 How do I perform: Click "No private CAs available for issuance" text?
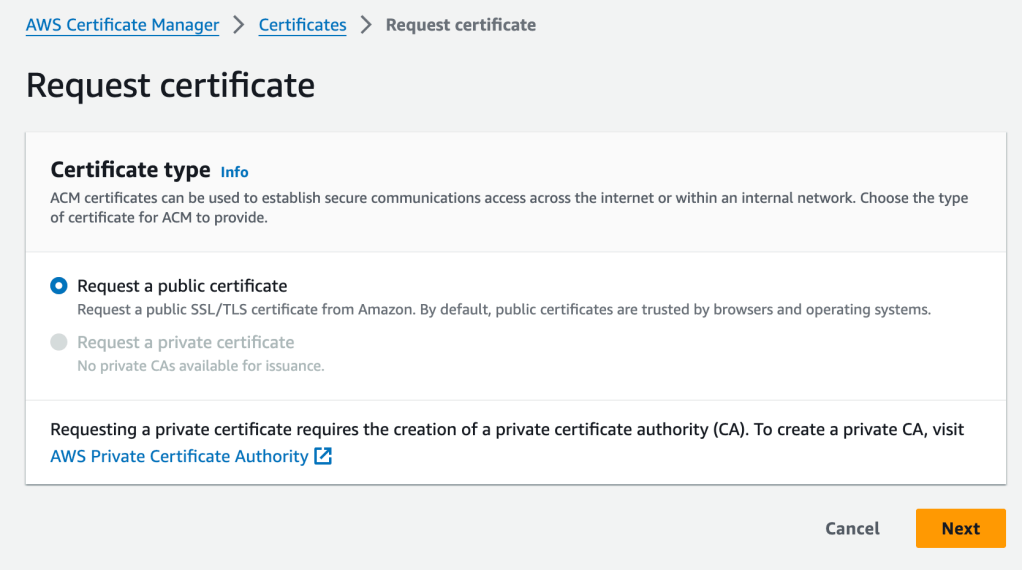click(x=200, y=366)
